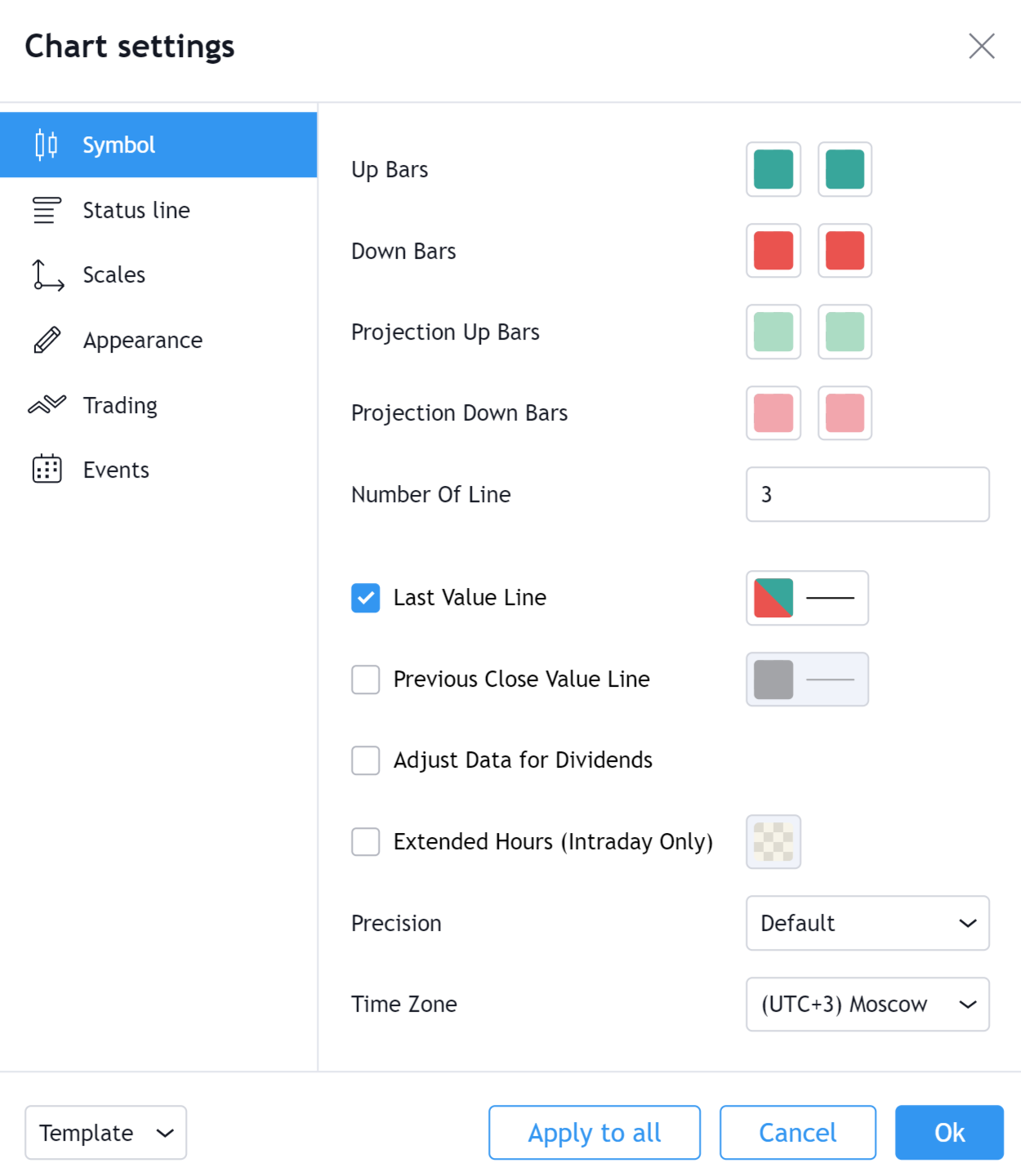Open the Precision dropdown
The image size is (1021, 1176).
tap(867, 923)
